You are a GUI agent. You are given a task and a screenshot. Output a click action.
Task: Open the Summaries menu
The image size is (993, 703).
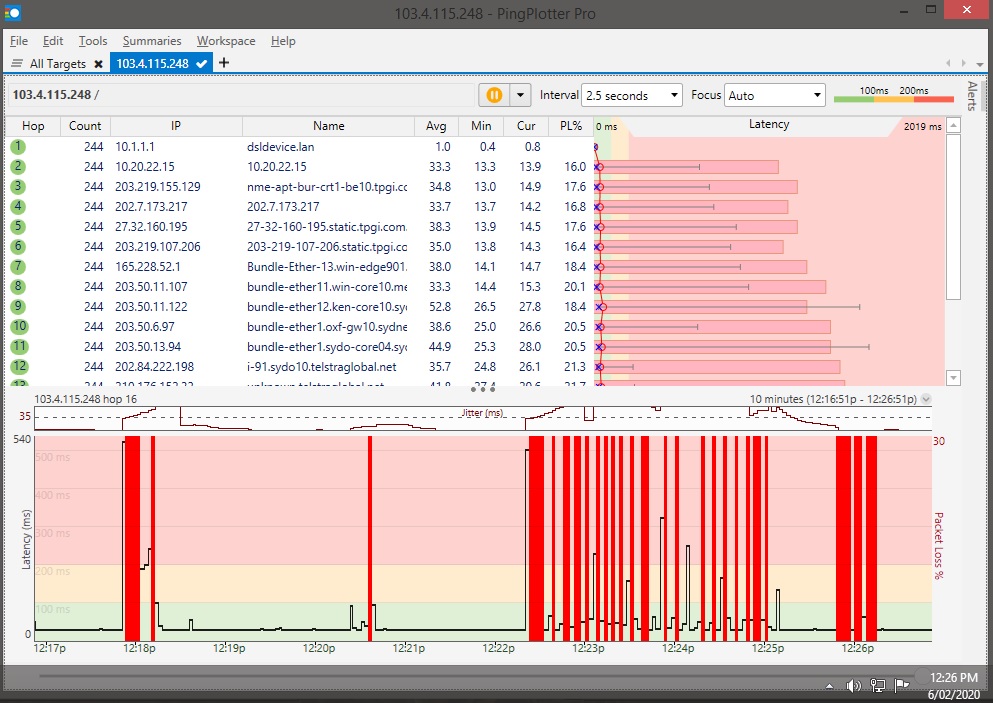[152, 41]
